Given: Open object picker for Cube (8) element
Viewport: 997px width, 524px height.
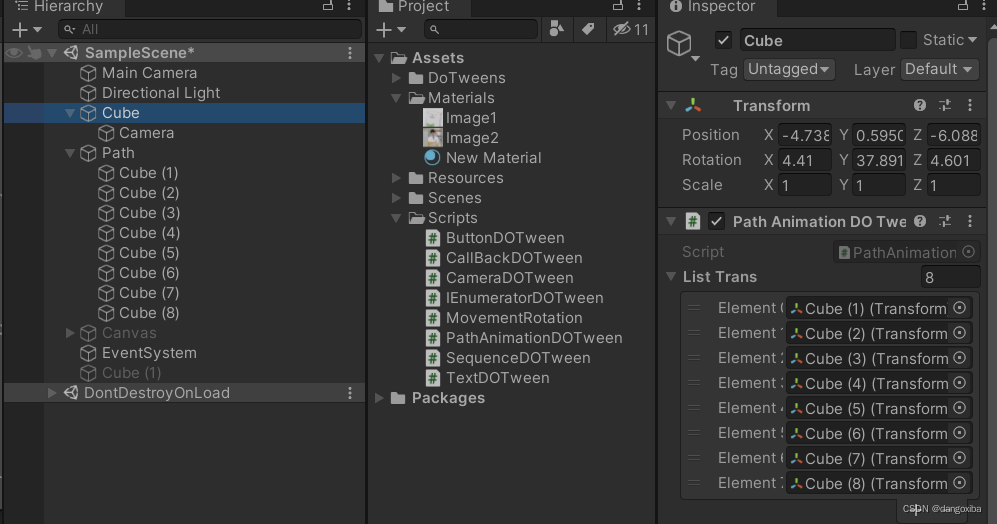Looking at the screenshot, I should tap(960, 483).
